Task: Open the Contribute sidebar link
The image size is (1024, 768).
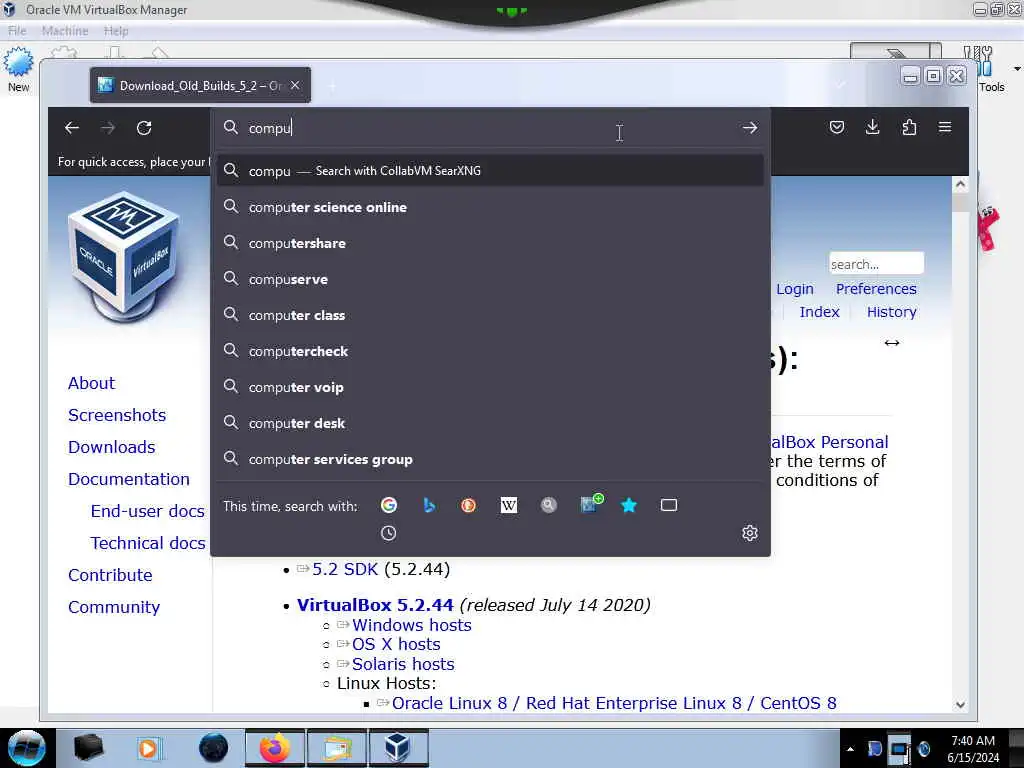Action: pyautogui.click(x=110, y=575)
